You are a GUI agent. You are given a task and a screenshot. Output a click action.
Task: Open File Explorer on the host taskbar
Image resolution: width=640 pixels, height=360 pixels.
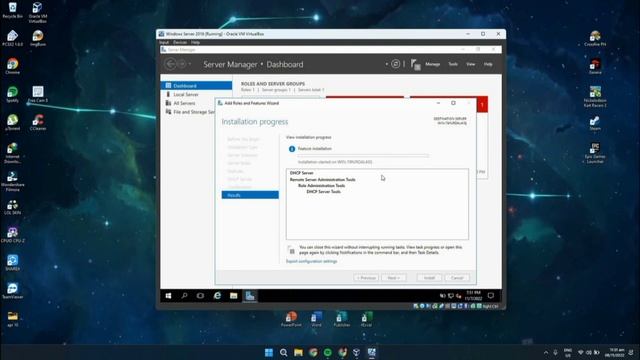tap(298, 352)
